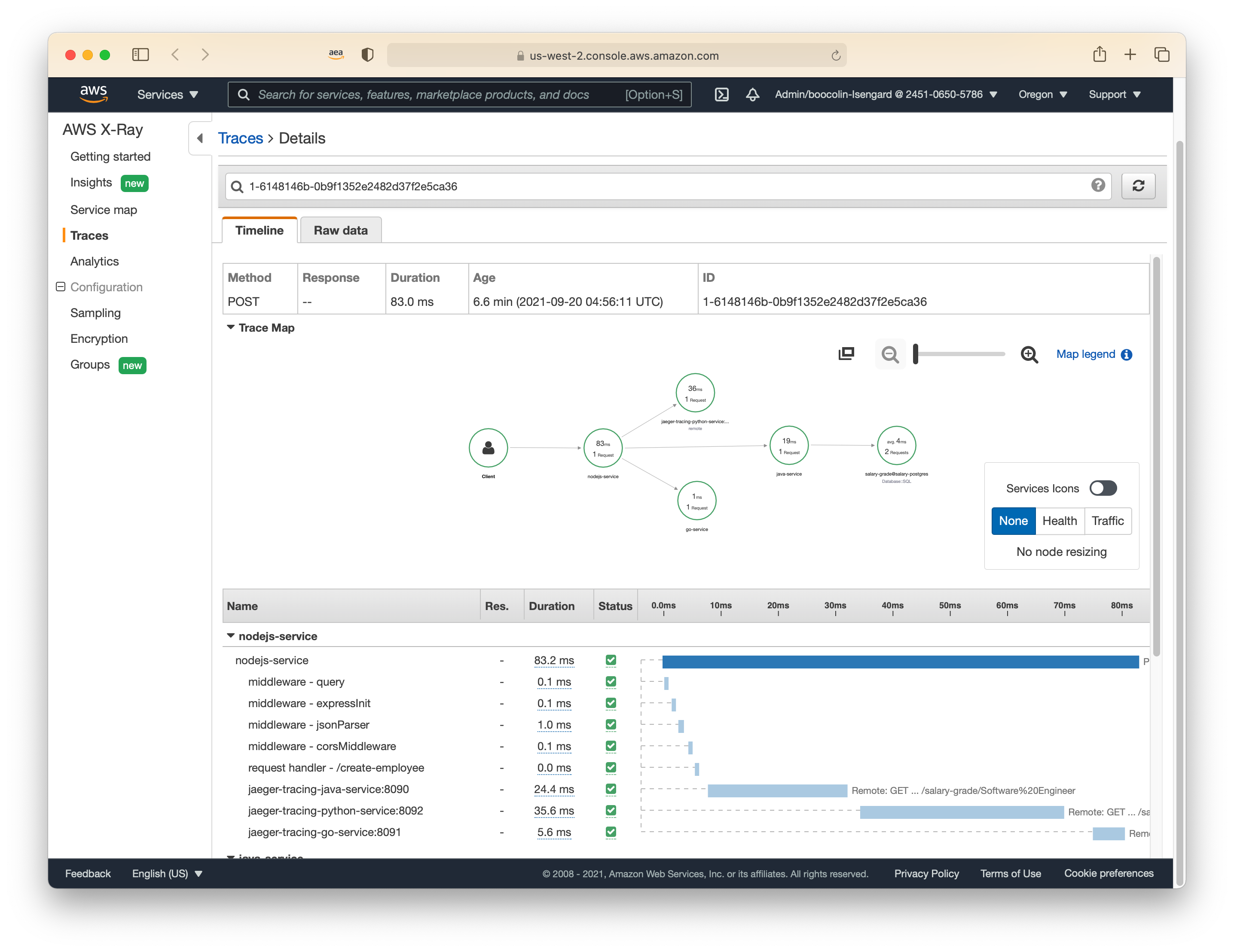Go forward with Safari forward arrow
Screen dimensions: 1234x952
[205, 55]
